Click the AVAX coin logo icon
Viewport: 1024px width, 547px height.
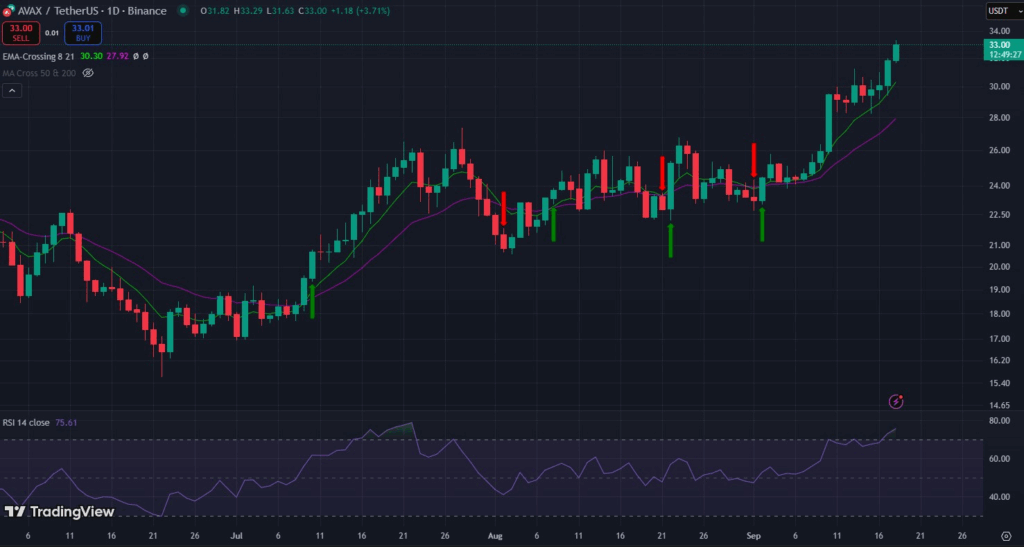click(7, 11)
